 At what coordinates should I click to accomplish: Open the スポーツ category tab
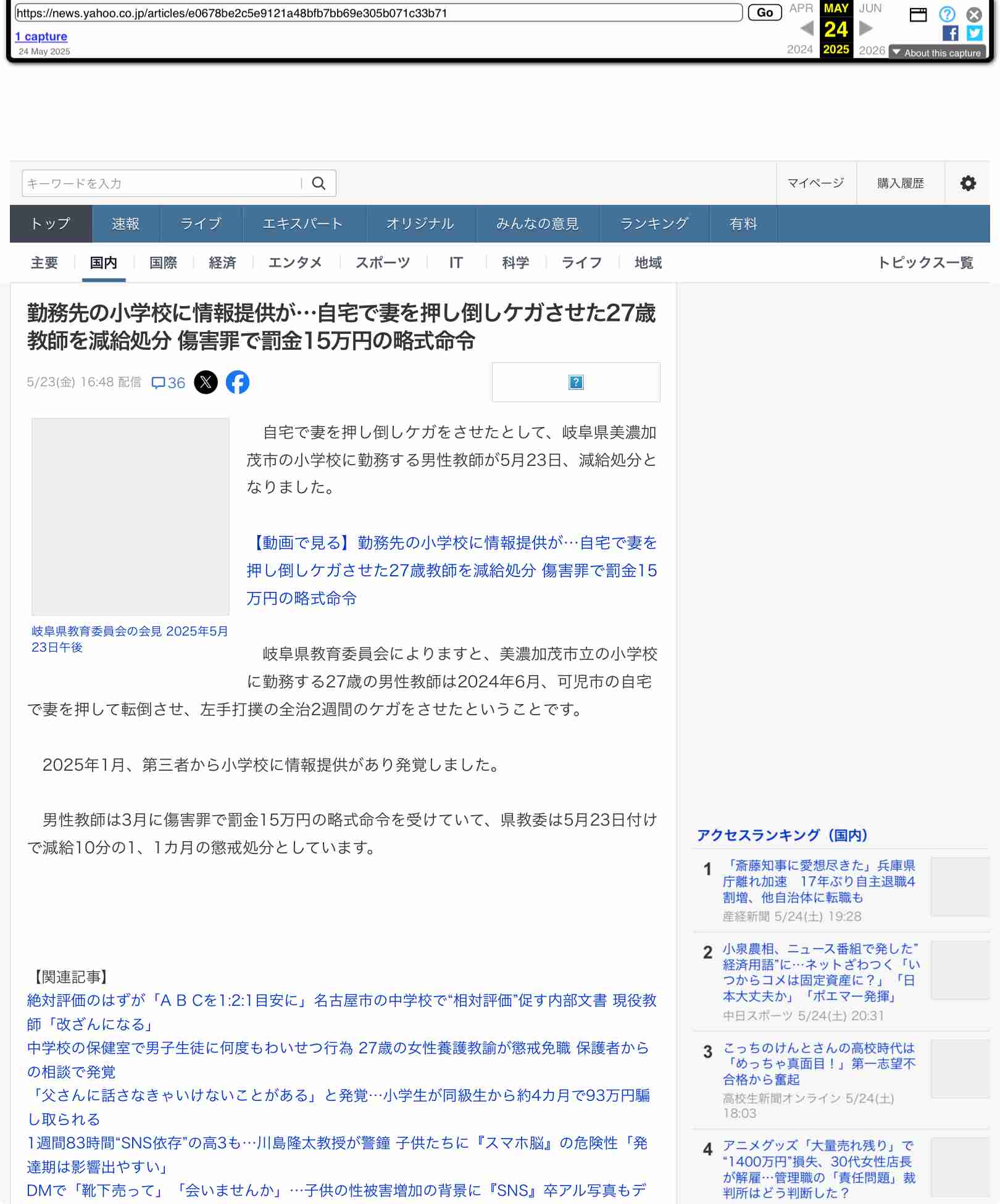click(x=383, y=262)
